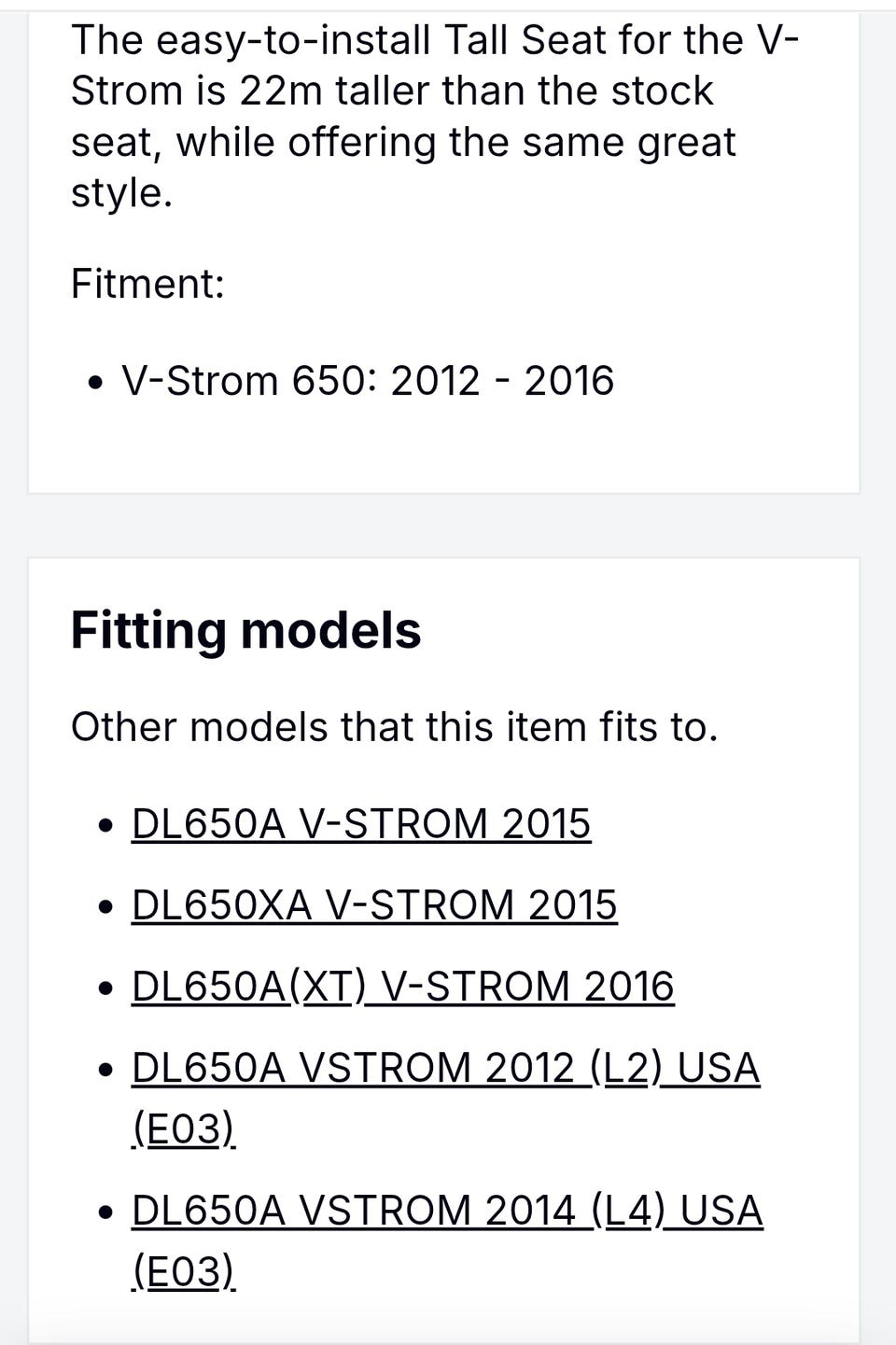Click the bullet beside DL650XA V-STROM 2015
This screenshot has width=896, height=1345.
107,907
